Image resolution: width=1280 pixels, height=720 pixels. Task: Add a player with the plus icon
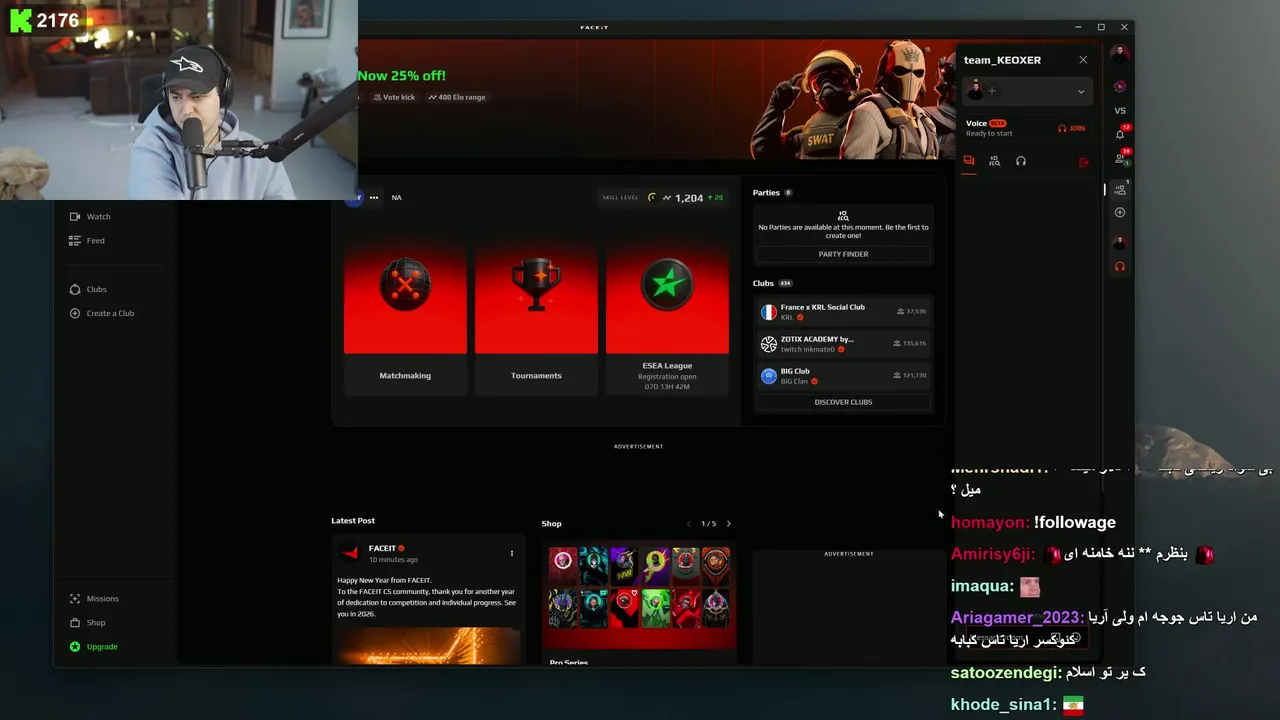tap(992, 91)
